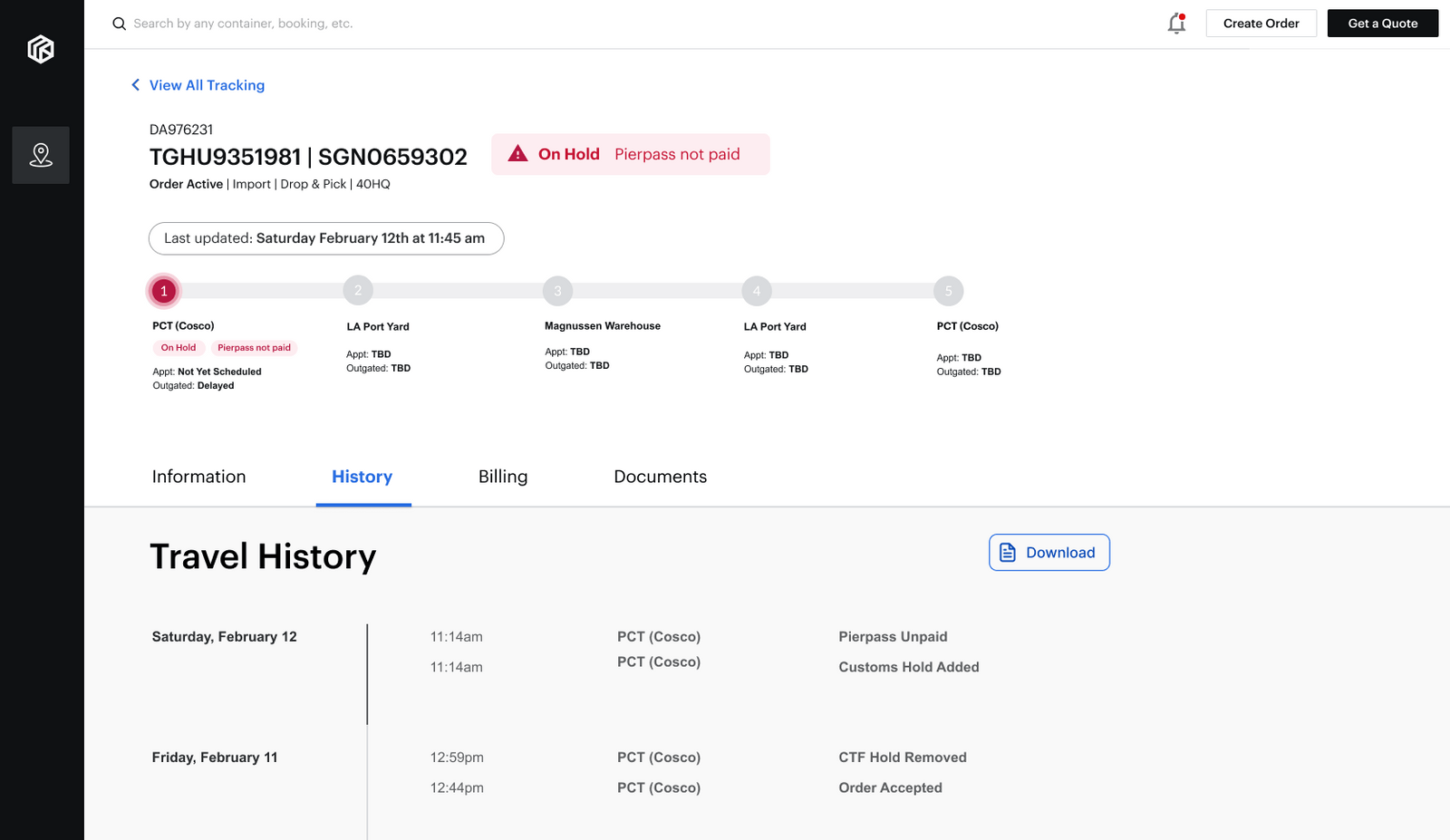The height and width of the screenshot is (840, 1450).
Task: Switch to the Billing tab
Action: (502, 476)
